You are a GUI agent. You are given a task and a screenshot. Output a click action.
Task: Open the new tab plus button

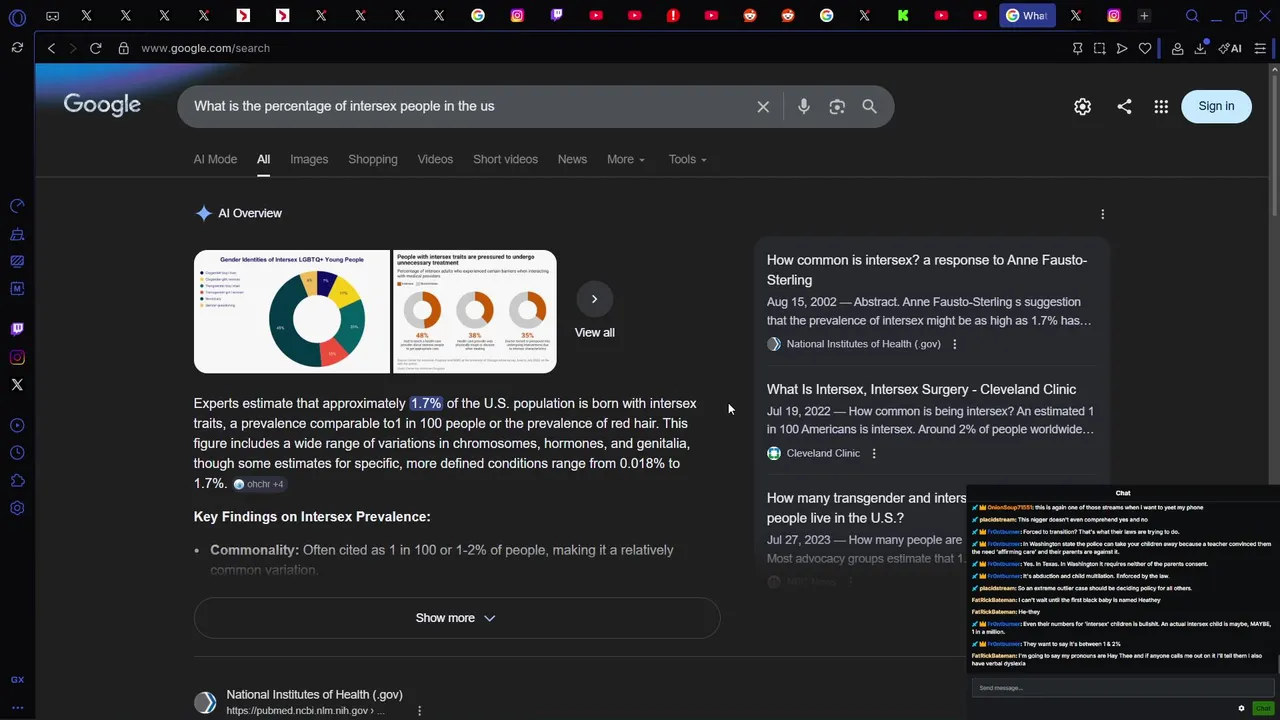click(x=1144, y=16)
